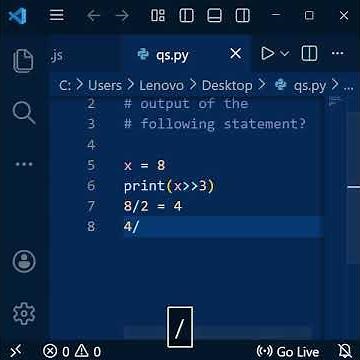
Task: Expand breadcrumb ellipsis symbols
Action: [x=348, y=87]
